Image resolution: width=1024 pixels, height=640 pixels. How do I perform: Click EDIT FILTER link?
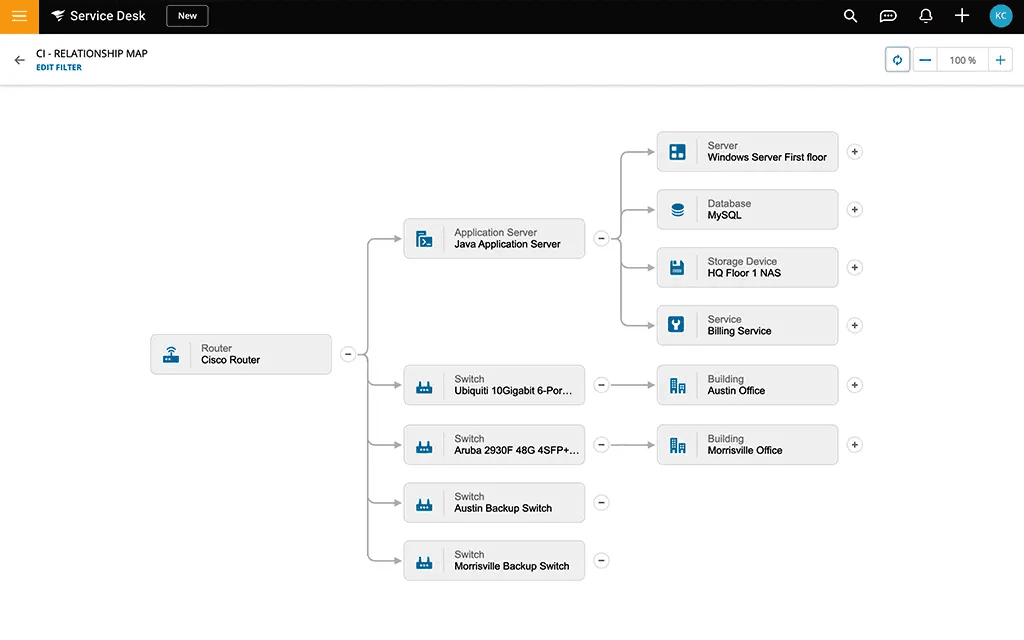[59, 67]
